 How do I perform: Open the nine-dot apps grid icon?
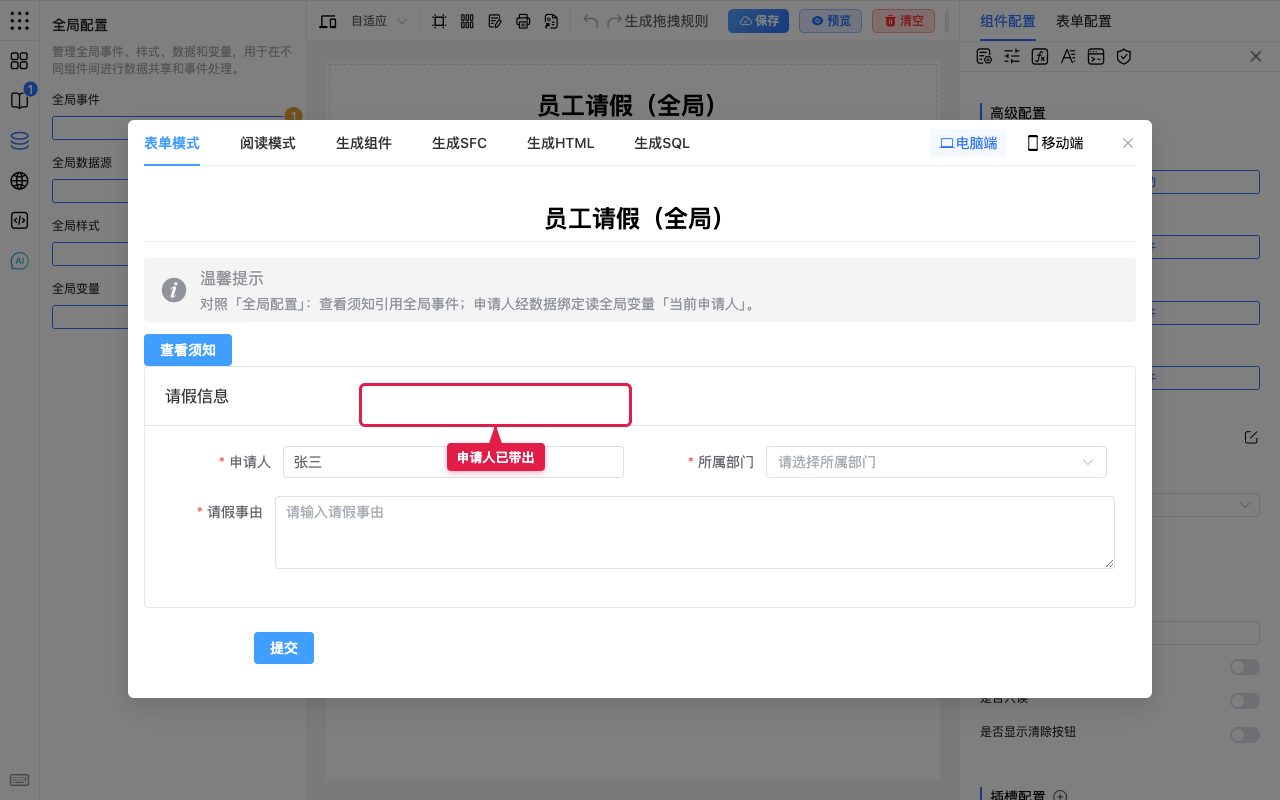19,20
